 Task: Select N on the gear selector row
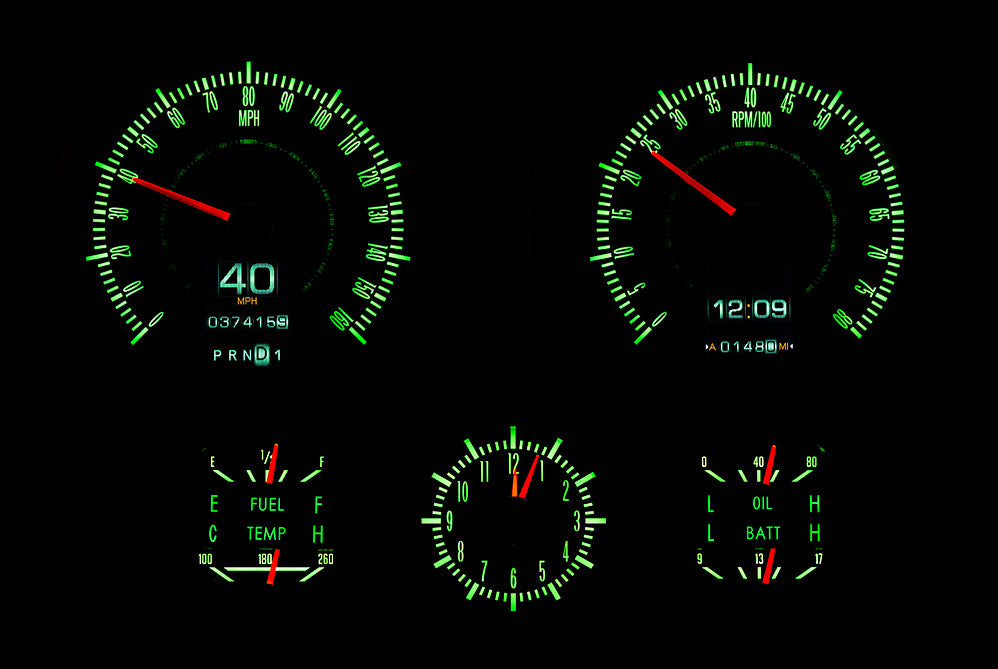click(248, 354)
